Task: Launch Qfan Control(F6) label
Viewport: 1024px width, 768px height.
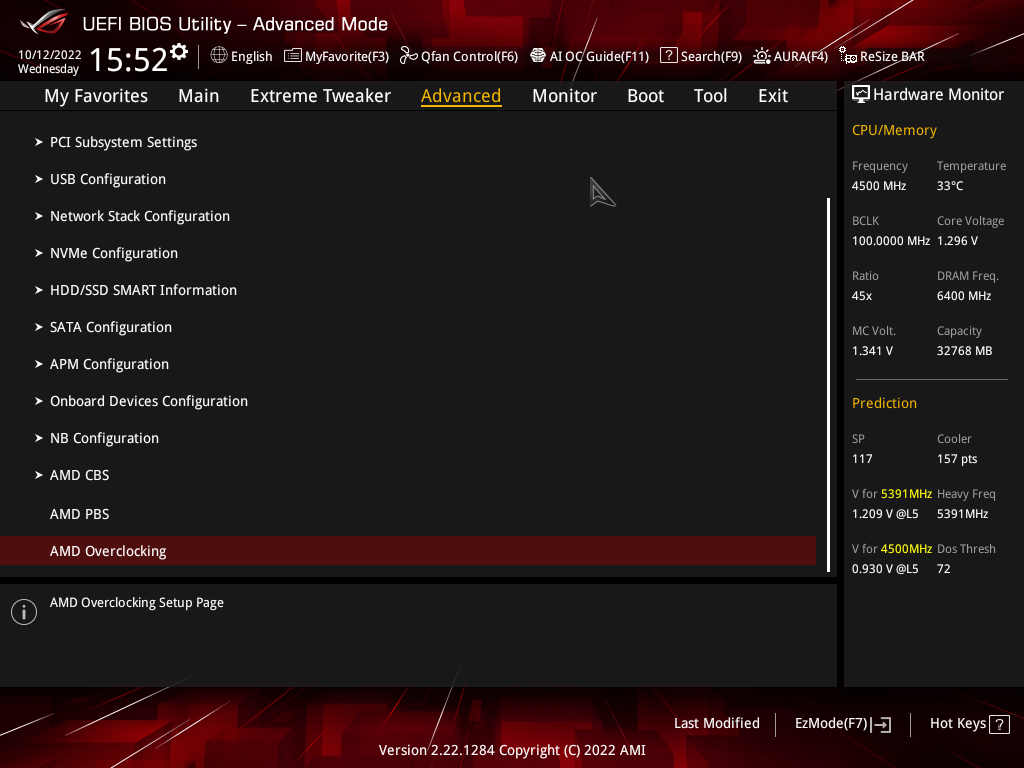Action: point(469,56)
